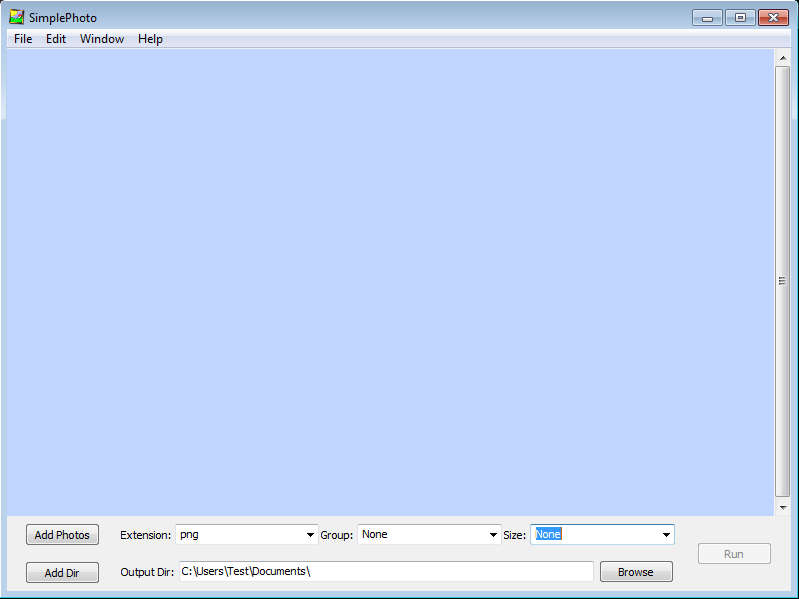The image size is (799, 599).
Task: Click the scrollbar up arrow
Action: click(783, 59)
